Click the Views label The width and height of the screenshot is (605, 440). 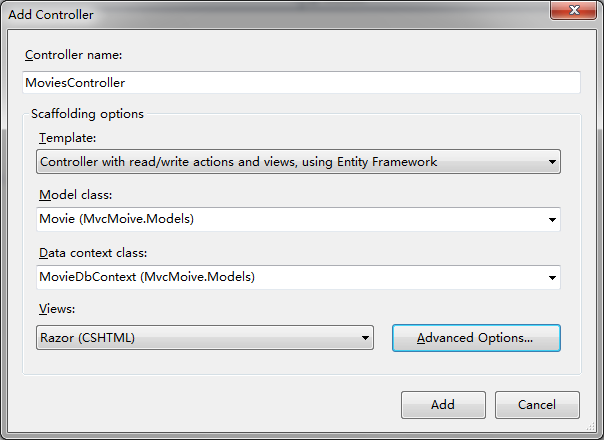[57, 309]
